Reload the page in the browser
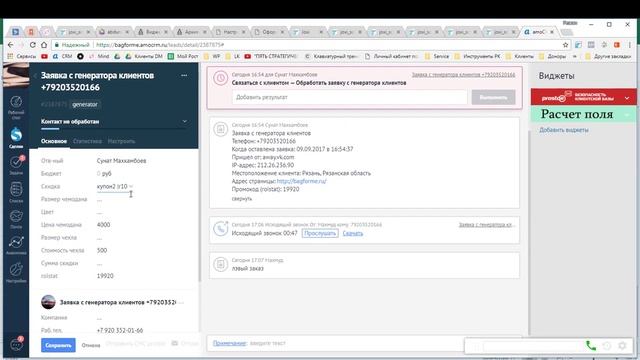Screen dimensions: 640x360 [x=33, y=45]
